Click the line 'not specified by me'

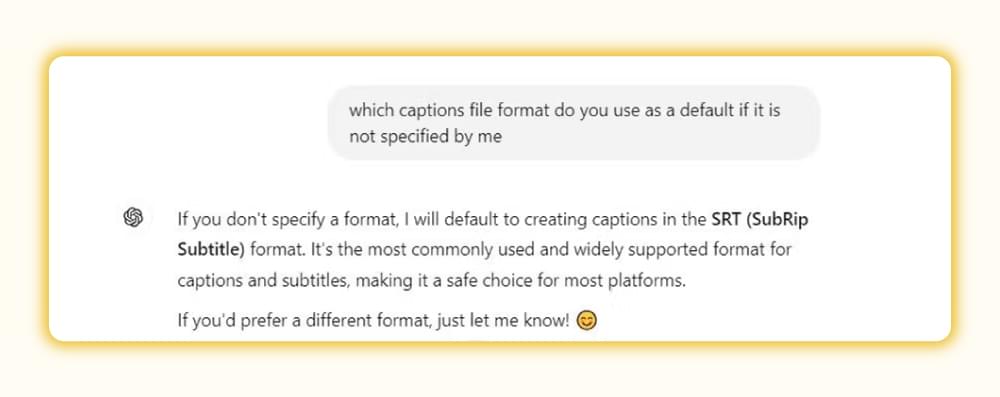(425, 137)
